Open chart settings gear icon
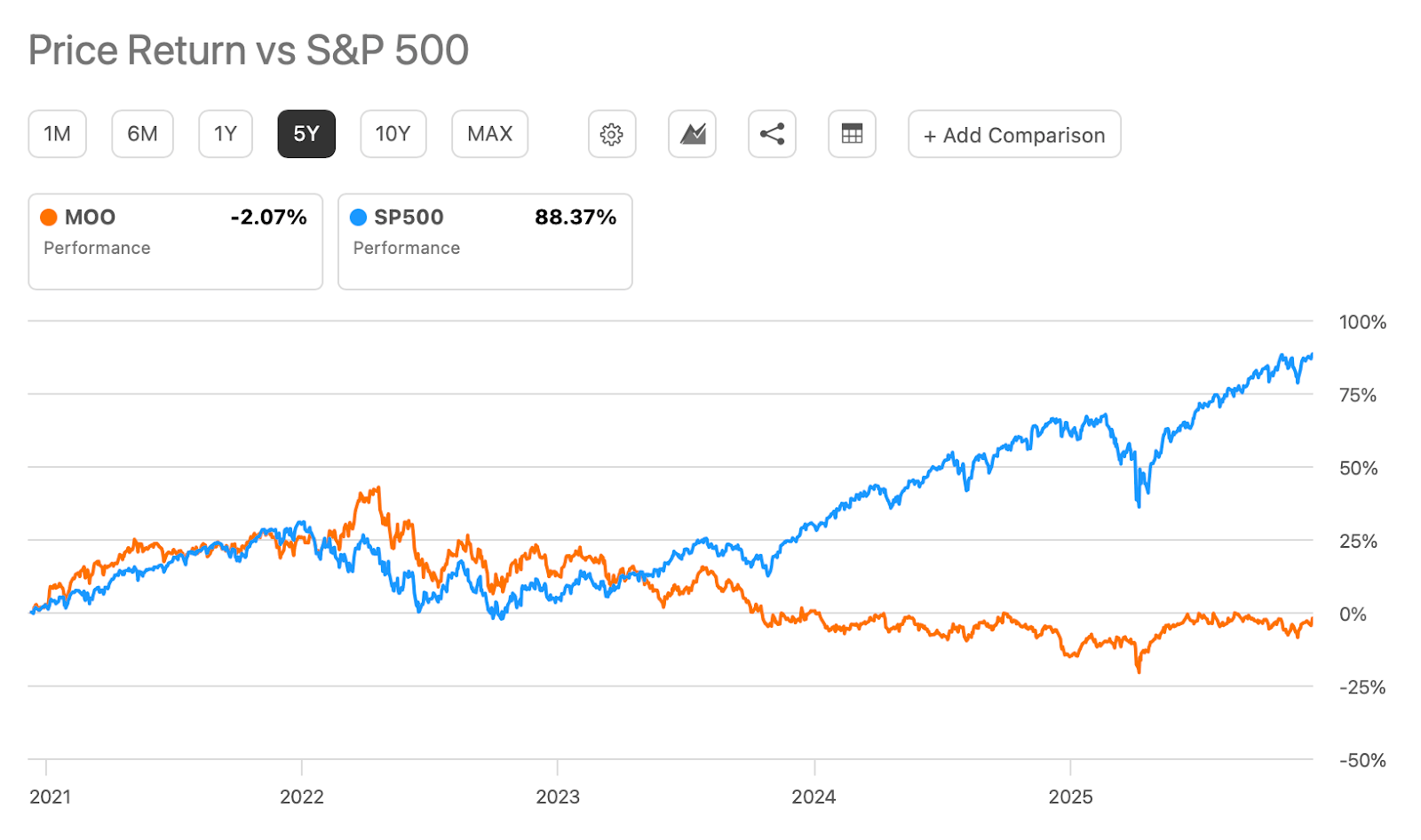Image resolution: width=1421 pixels, height=840 pixels. pos(612,134)
